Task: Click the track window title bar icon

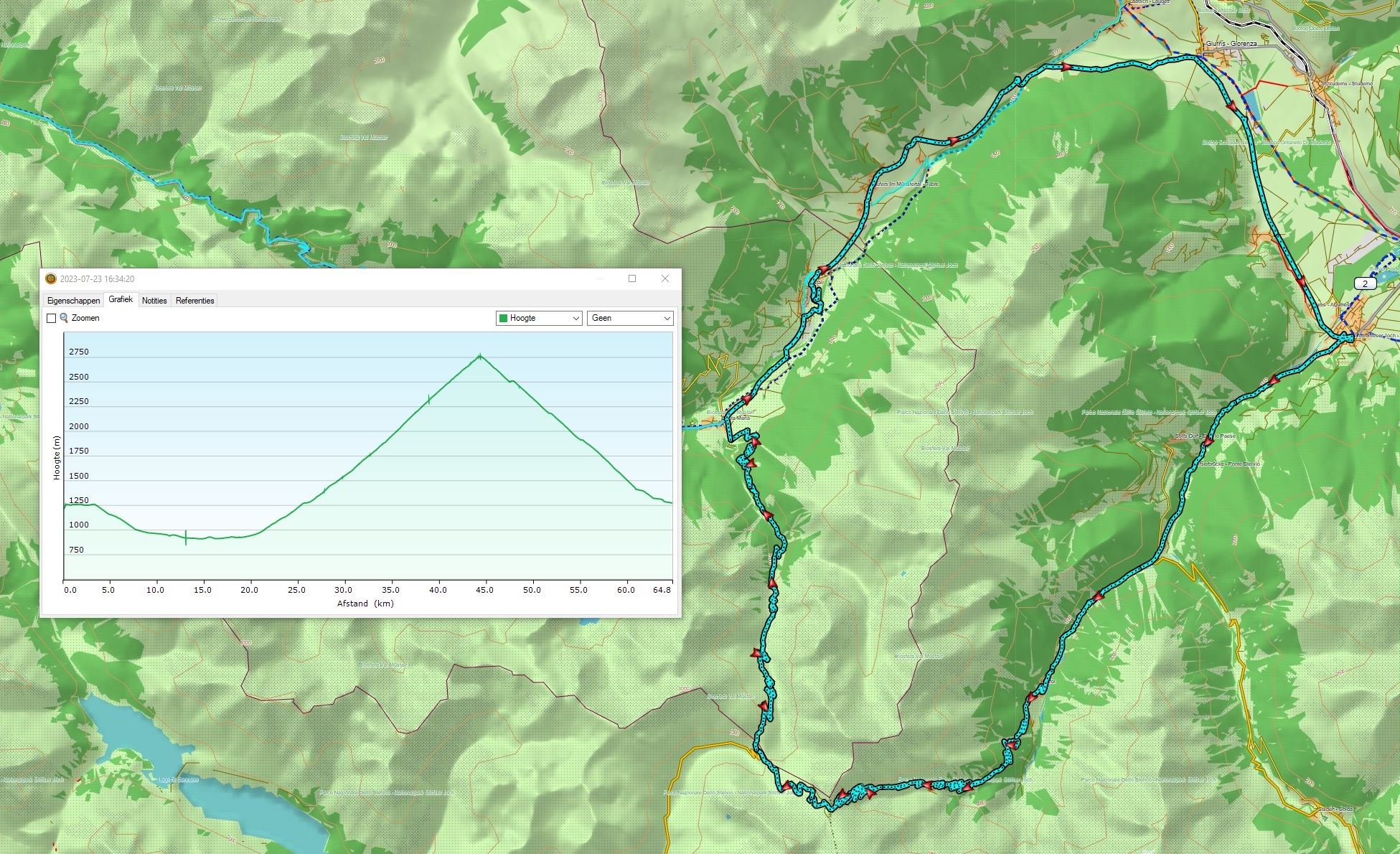Action: pyautogui.click(x=50, y=279)
